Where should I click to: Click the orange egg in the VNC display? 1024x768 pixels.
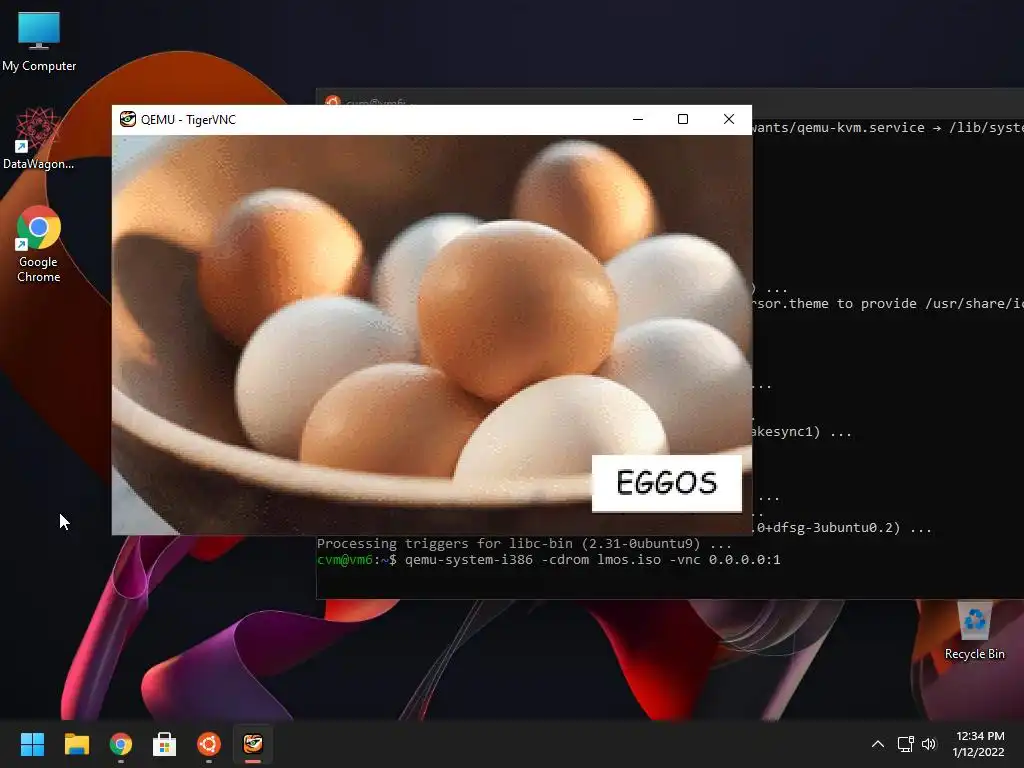pyautogui.click(x=517, y=310)
